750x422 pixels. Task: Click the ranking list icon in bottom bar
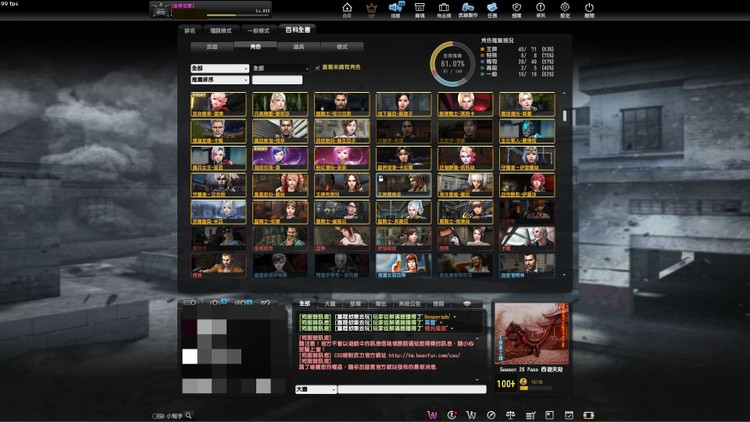coord(530,415)
